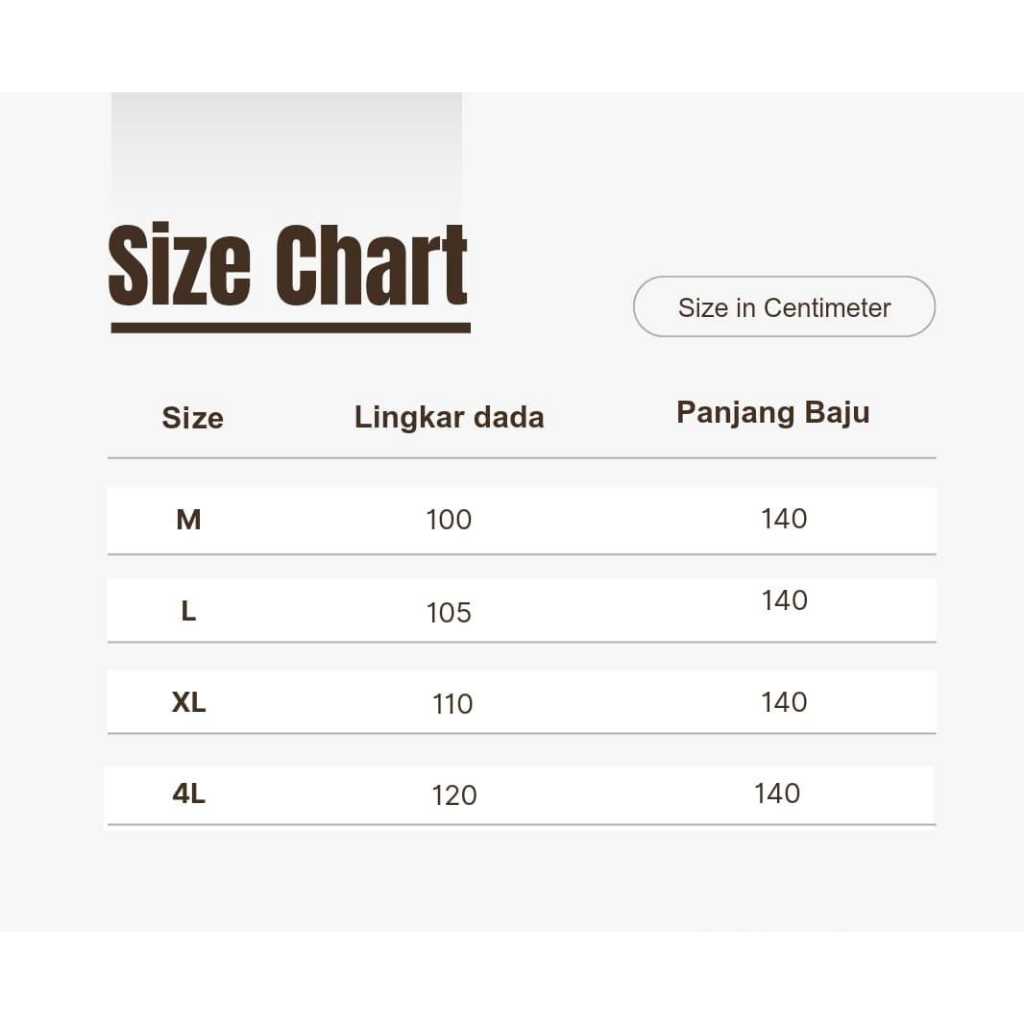Screen dimensions: 1024x1024
Task: Click the L size row label
Action: (188, 612)
